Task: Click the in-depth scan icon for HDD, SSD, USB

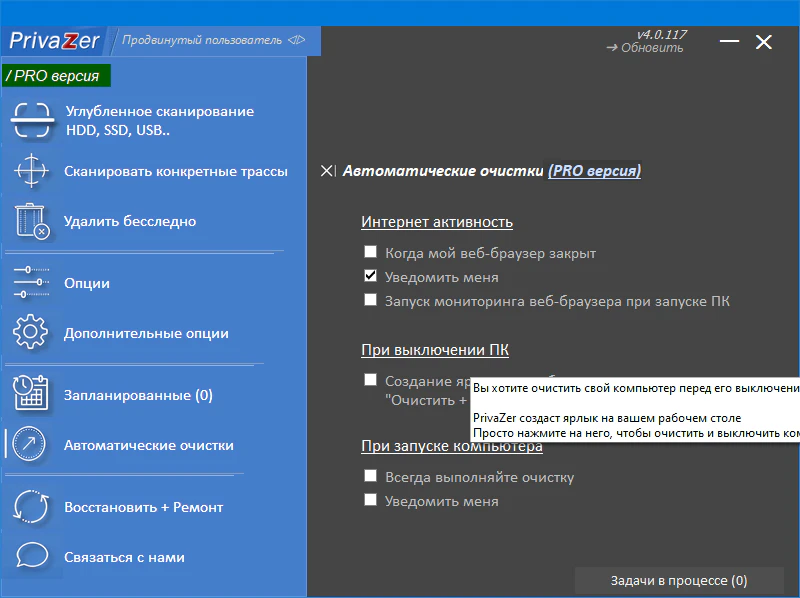Action: click(x=32, y=121)
